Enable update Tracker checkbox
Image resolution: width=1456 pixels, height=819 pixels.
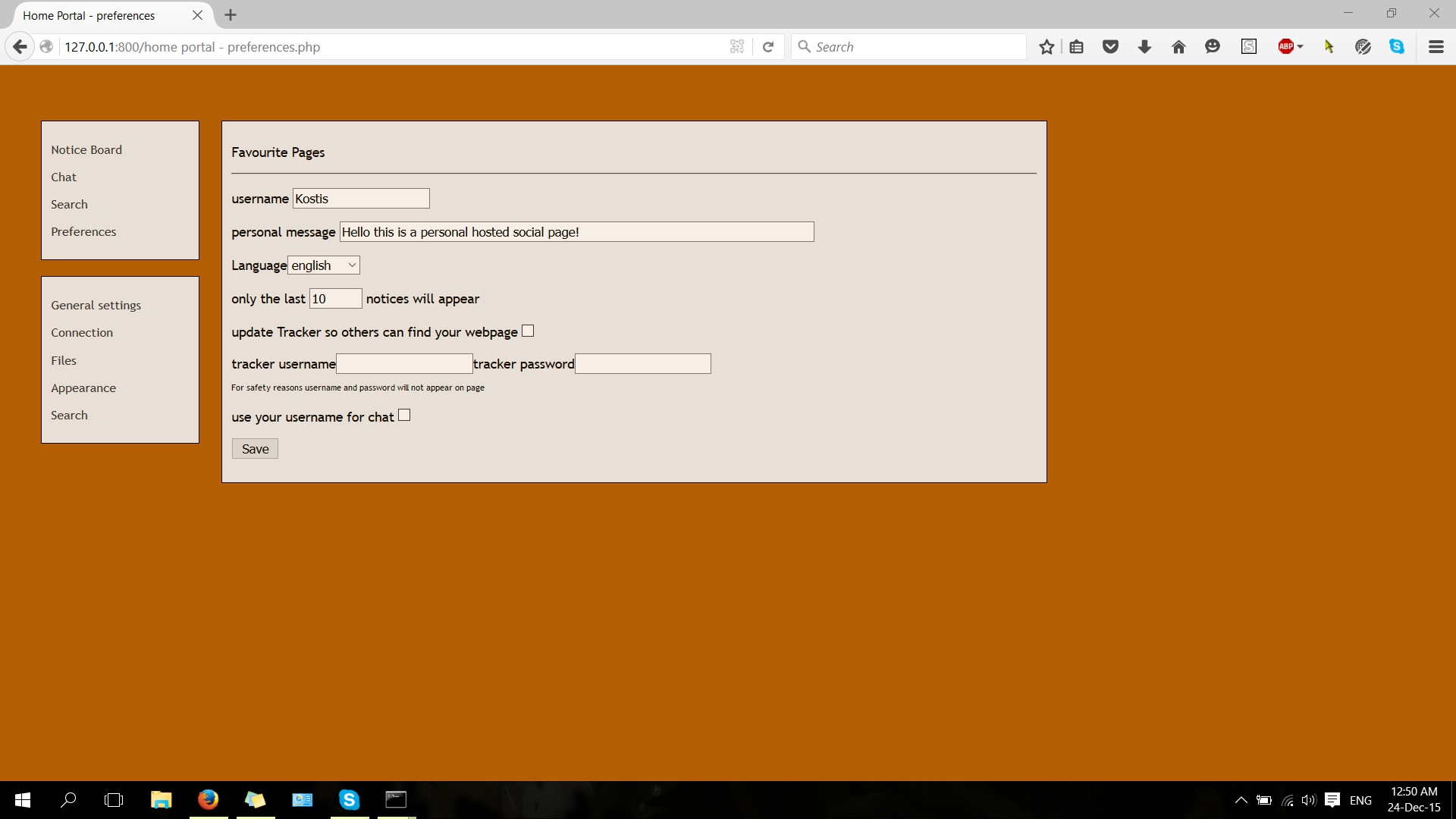(x=528, y=330)
